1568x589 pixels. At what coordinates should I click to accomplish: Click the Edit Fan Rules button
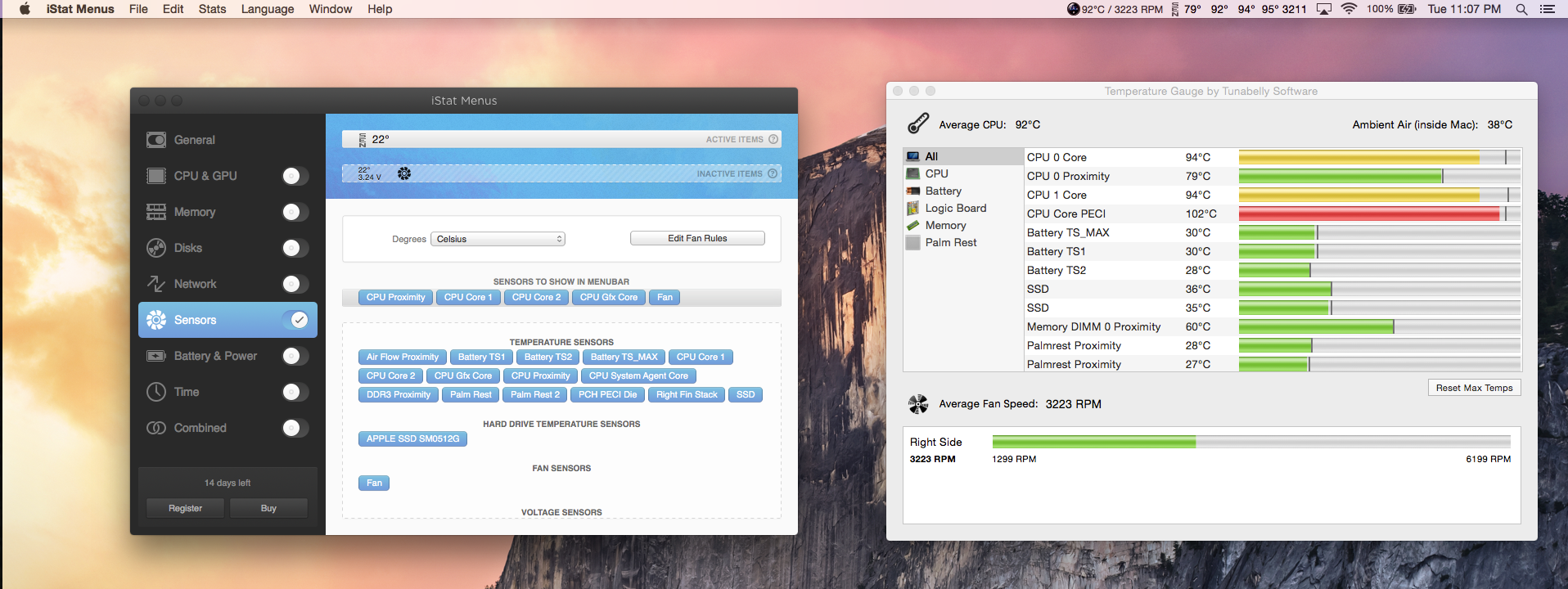pos(697,238)
